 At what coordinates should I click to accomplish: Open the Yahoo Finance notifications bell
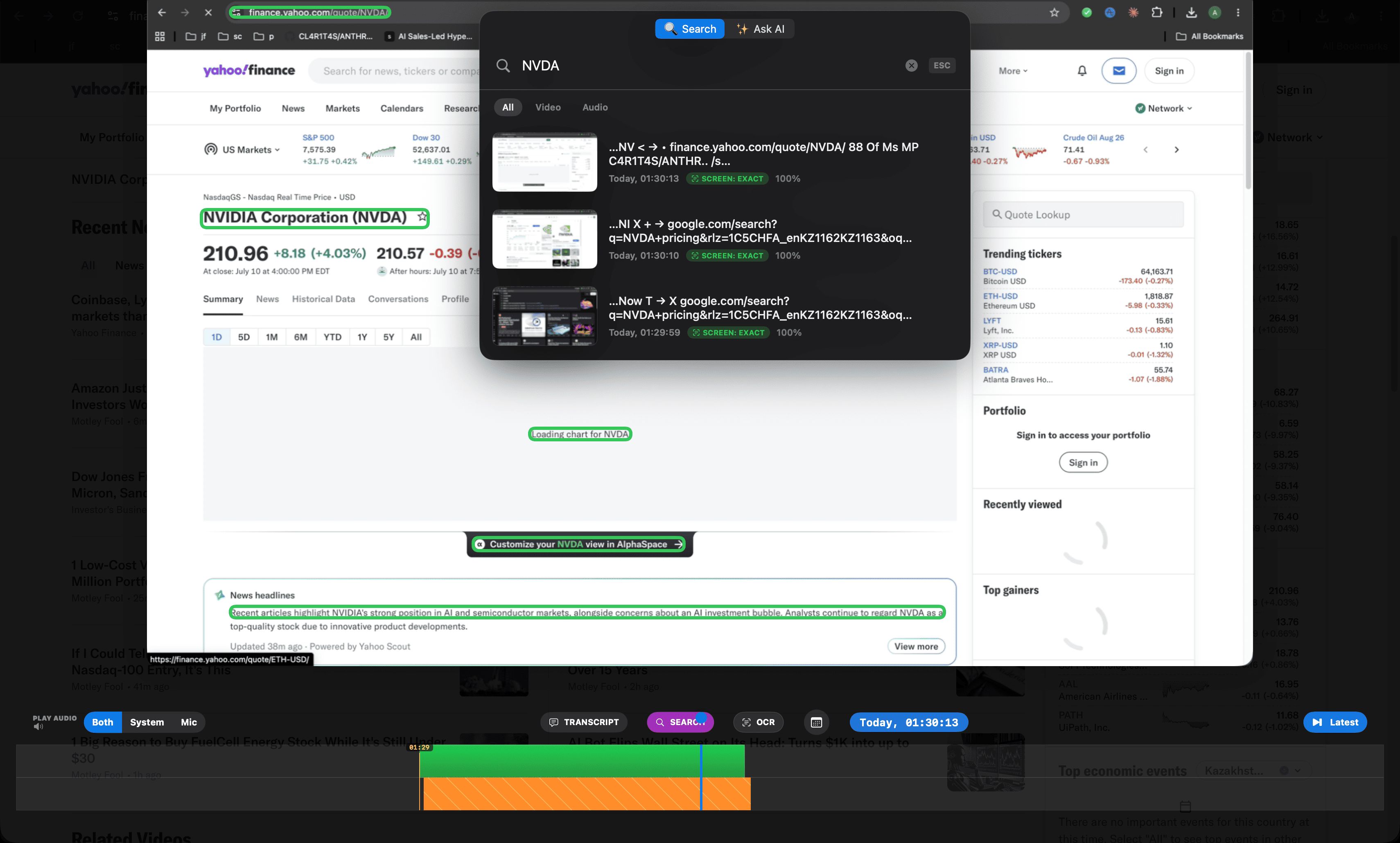pyautogui.click(x=1082, y=71)
